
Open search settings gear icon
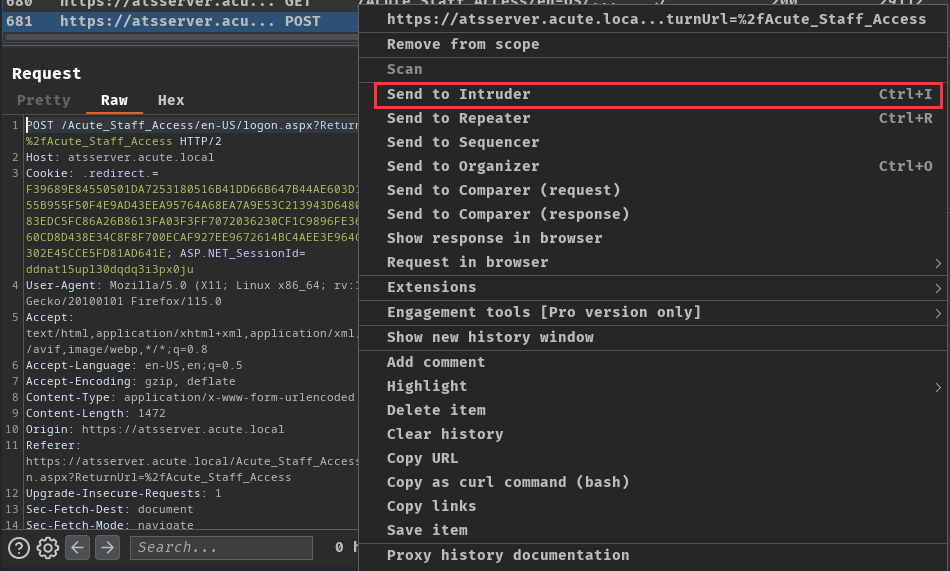(48, 548)
